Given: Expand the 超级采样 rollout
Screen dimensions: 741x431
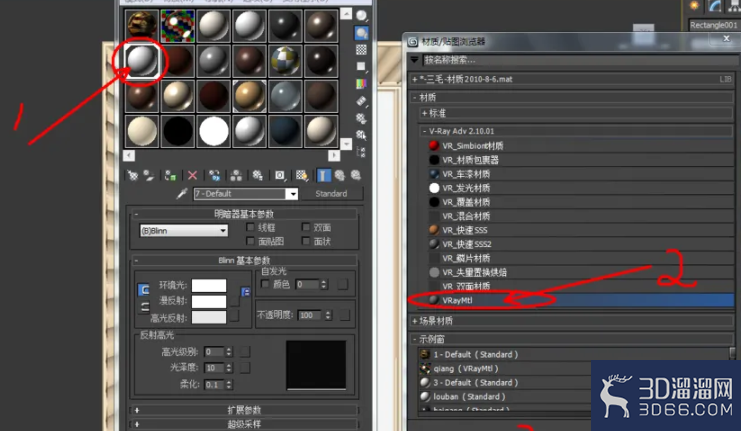Looking at the screenshot, I should tap(244, 424).
